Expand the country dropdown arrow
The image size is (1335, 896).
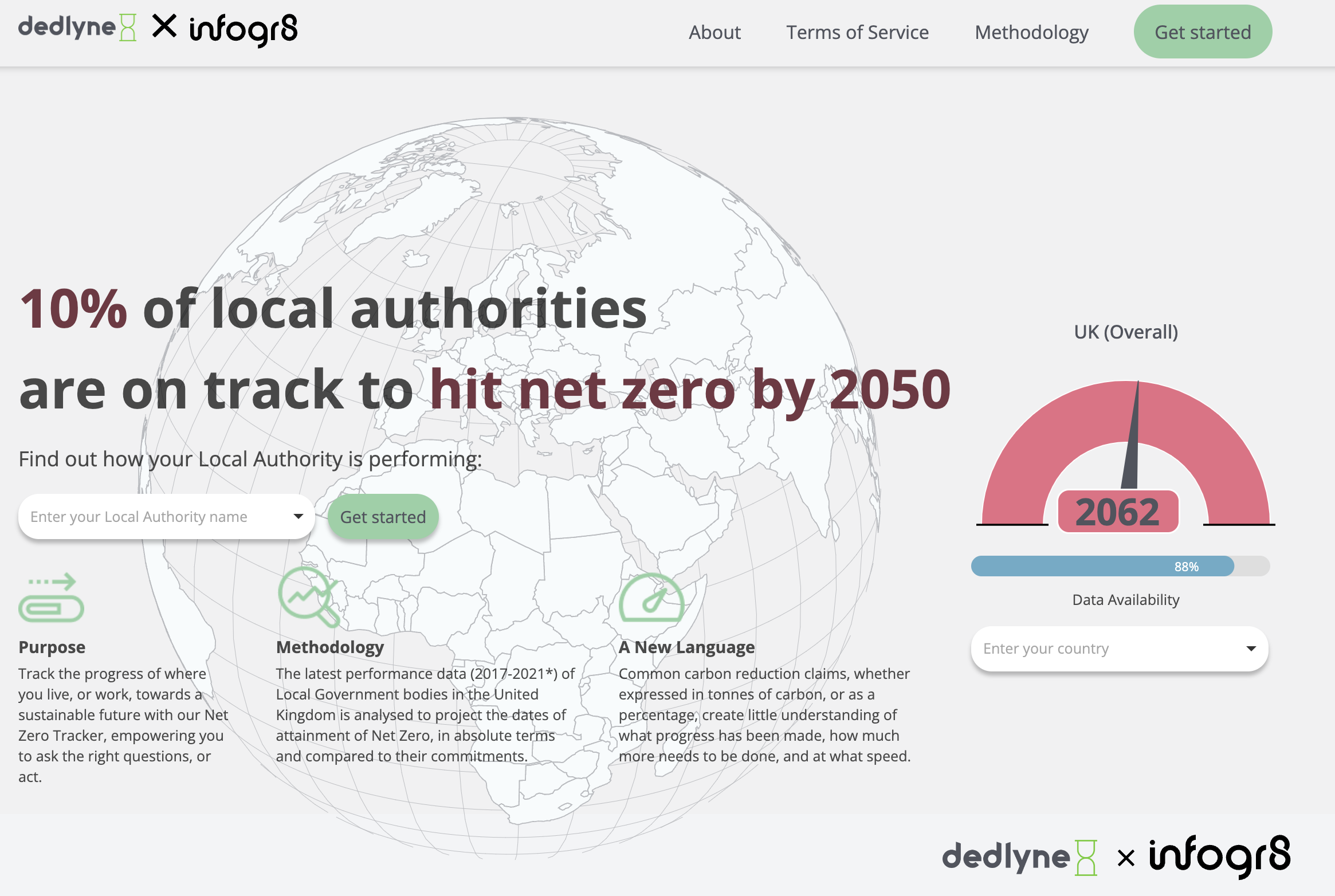(1251, 649)
